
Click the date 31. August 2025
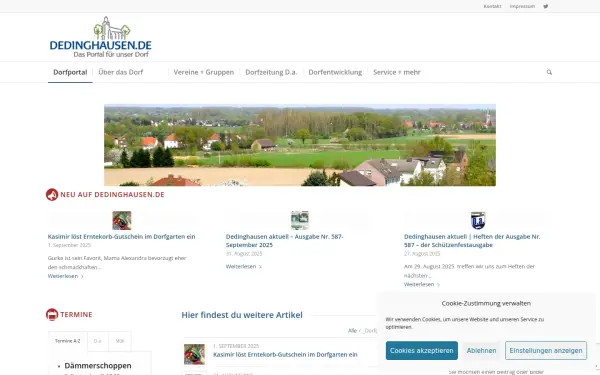click(244, 253)
